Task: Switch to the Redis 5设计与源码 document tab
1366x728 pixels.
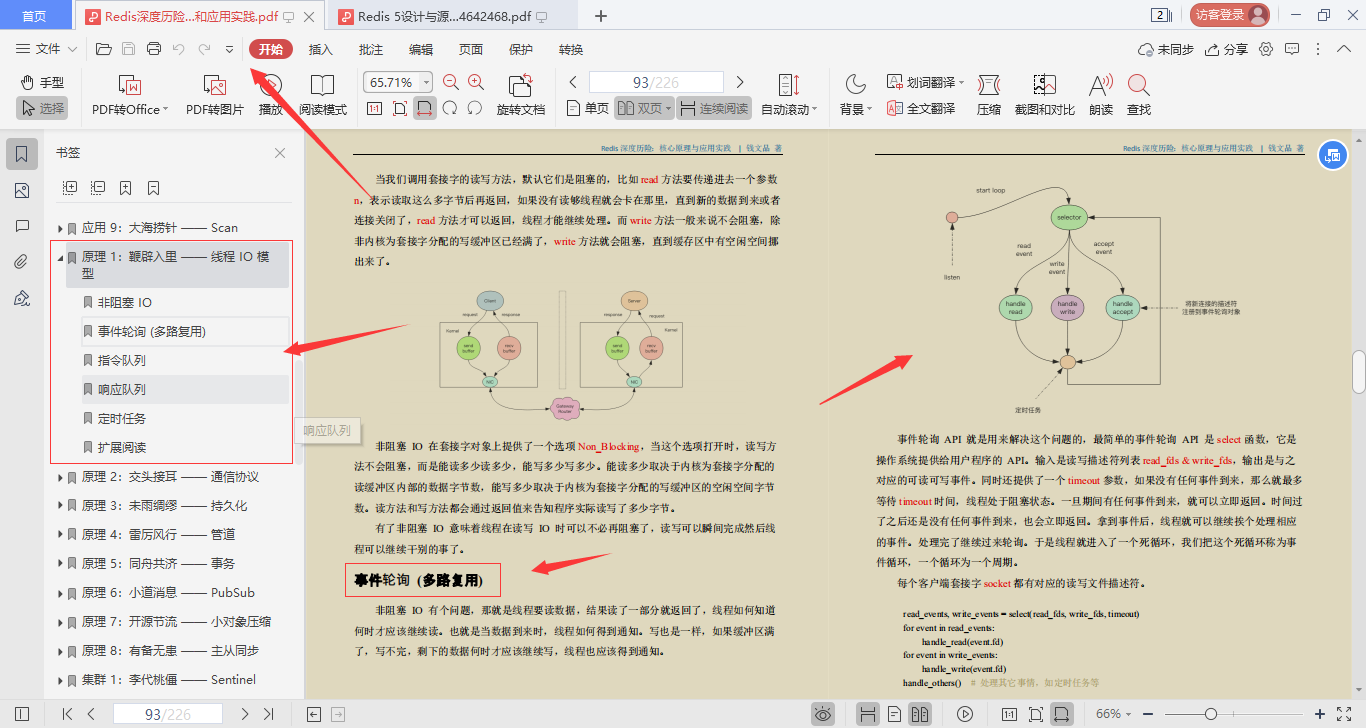Action: click(x=450, y=16)
